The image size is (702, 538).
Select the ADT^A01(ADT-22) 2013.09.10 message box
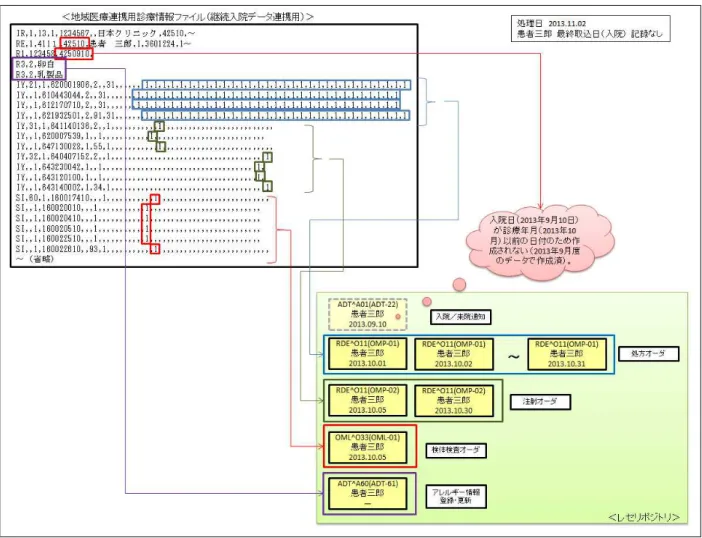tap(368, 314)
